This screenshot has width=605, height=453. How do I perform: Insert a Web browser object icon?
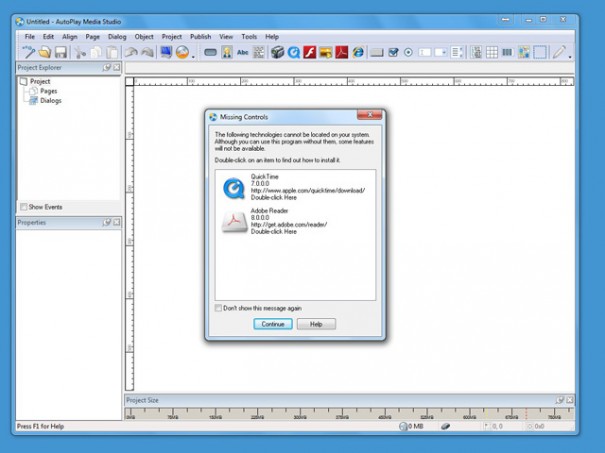358,52
